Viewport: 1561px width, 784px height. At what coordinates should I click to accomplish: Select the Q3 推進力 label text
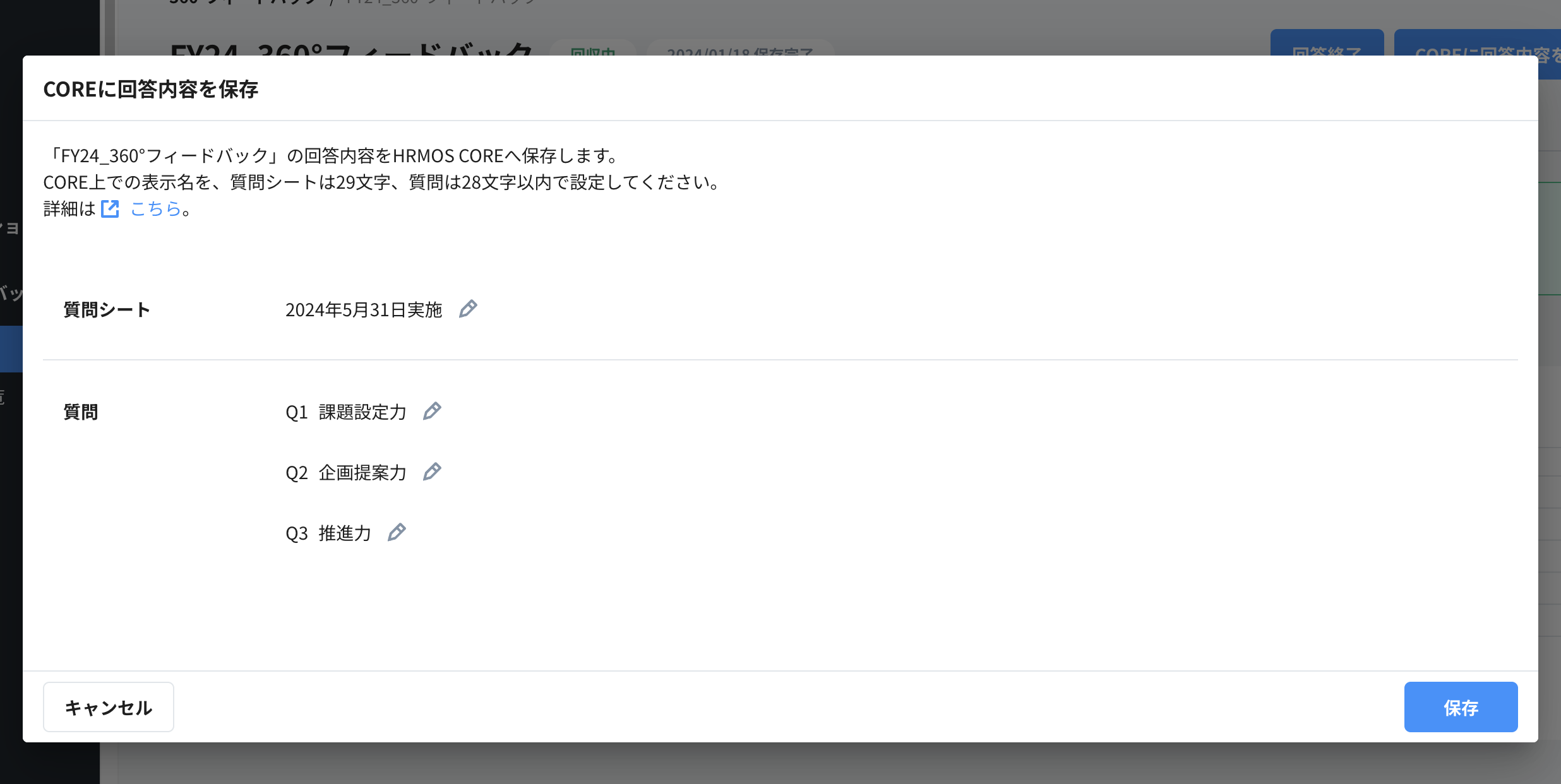click(328, 532)
